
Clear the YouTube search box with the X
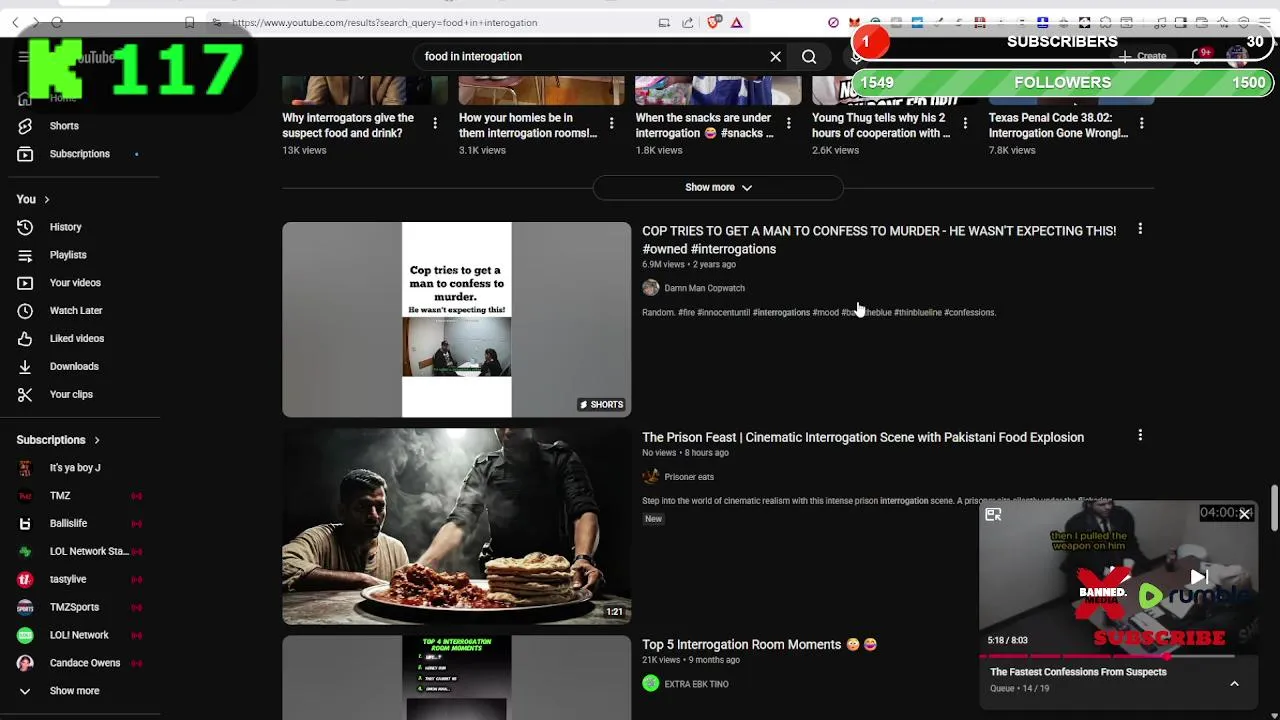[x=775, y=57]
